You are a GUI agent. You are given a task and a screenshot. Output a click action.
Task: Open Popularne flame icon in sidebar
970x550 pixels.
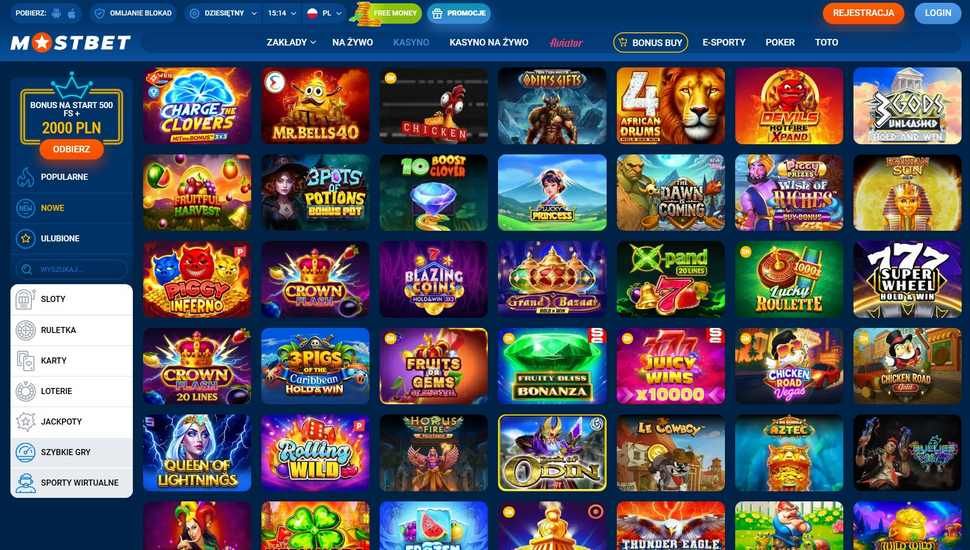(25, 177)
